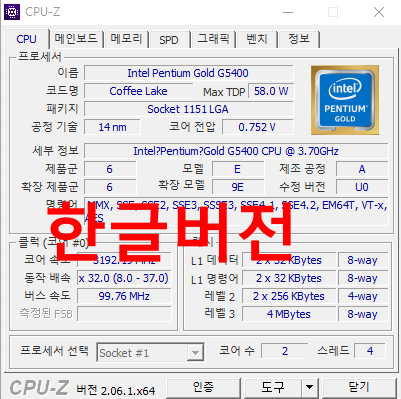The image size is (401, 399).
Task: Click the 인증 button
Action: pyautogui.click(x=203, y=388)
